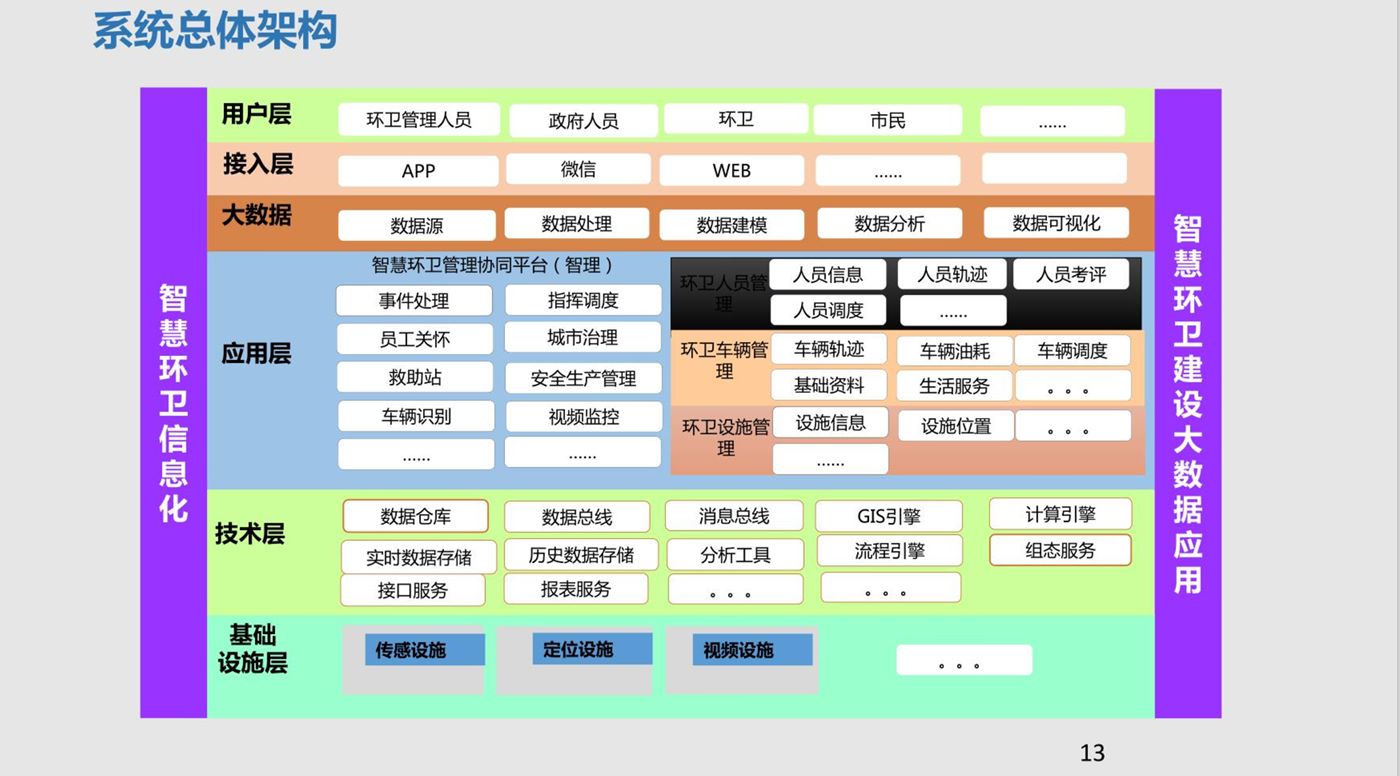
Task: Select the 实时数据存储 box
Action: (x=419, y=557)
